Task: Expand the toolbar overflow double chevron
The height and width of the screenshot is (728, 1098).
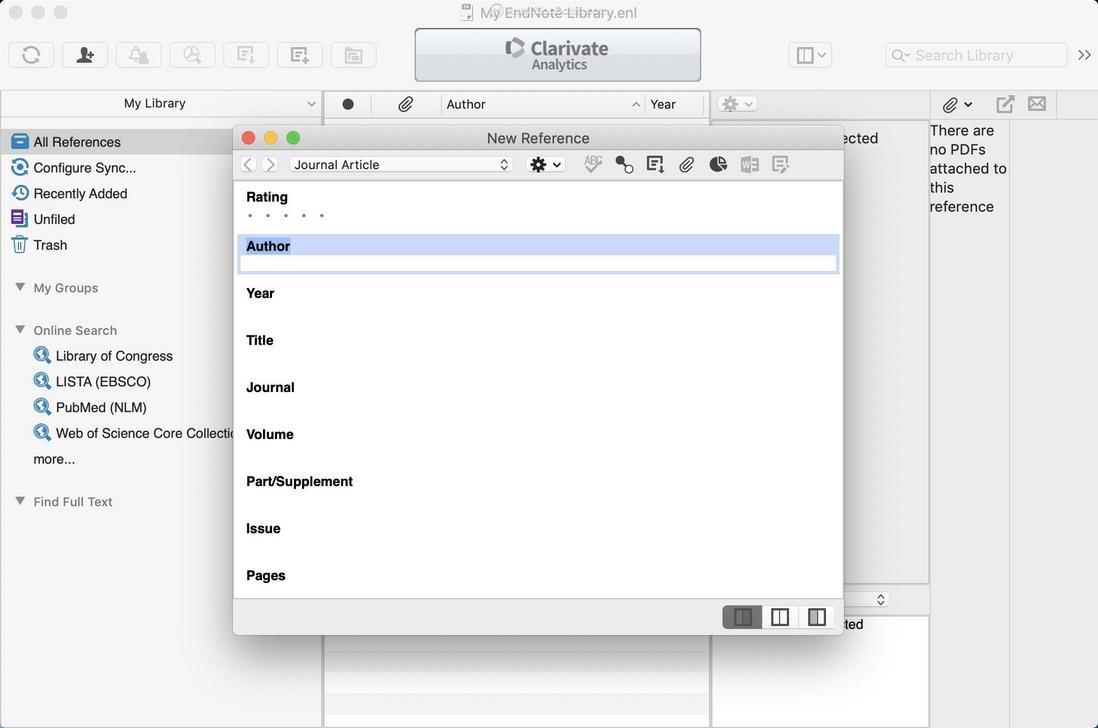Action: click(1084, 55)
